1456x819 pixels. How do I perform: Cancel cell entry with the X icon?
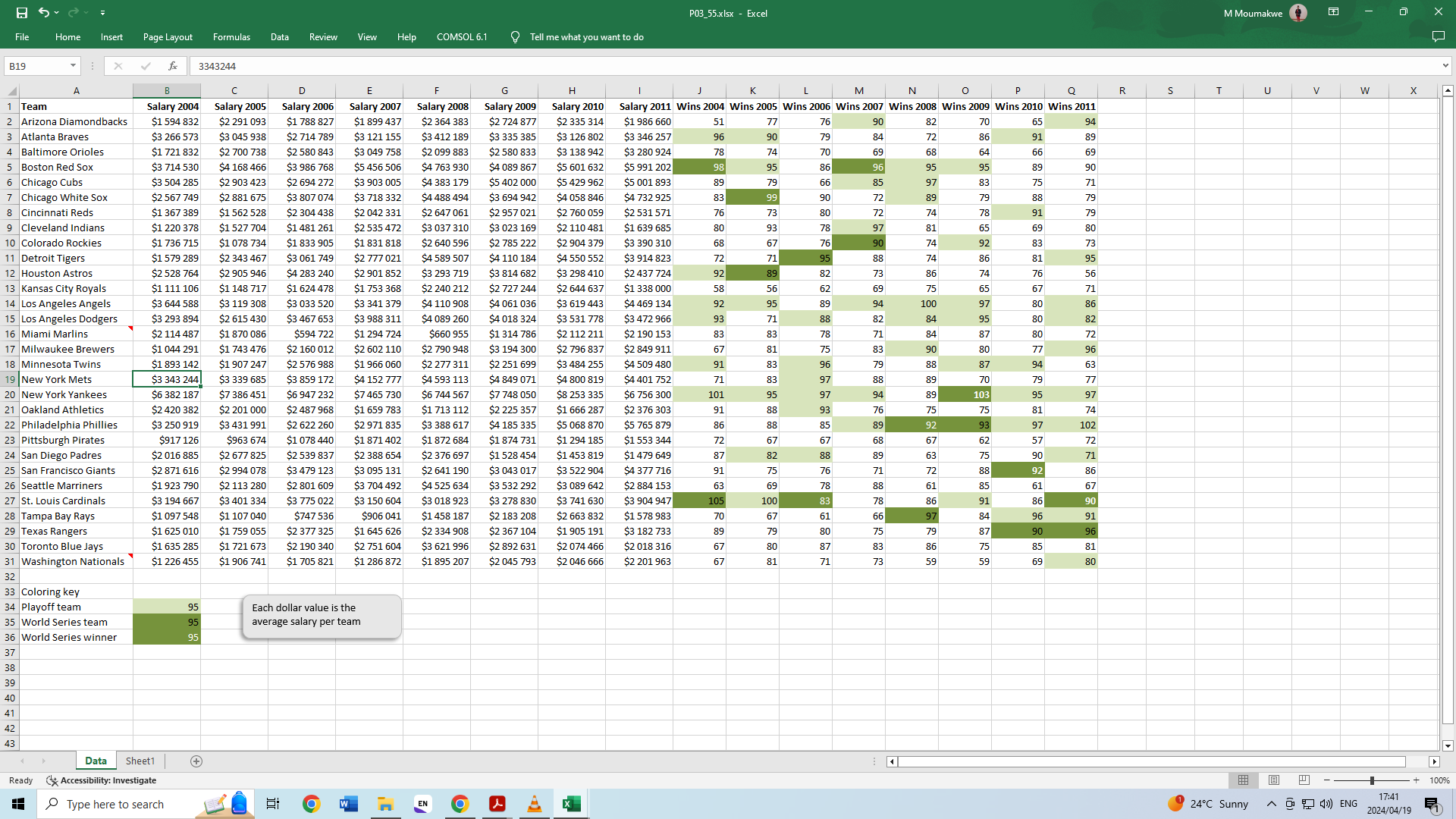(118, 66)
